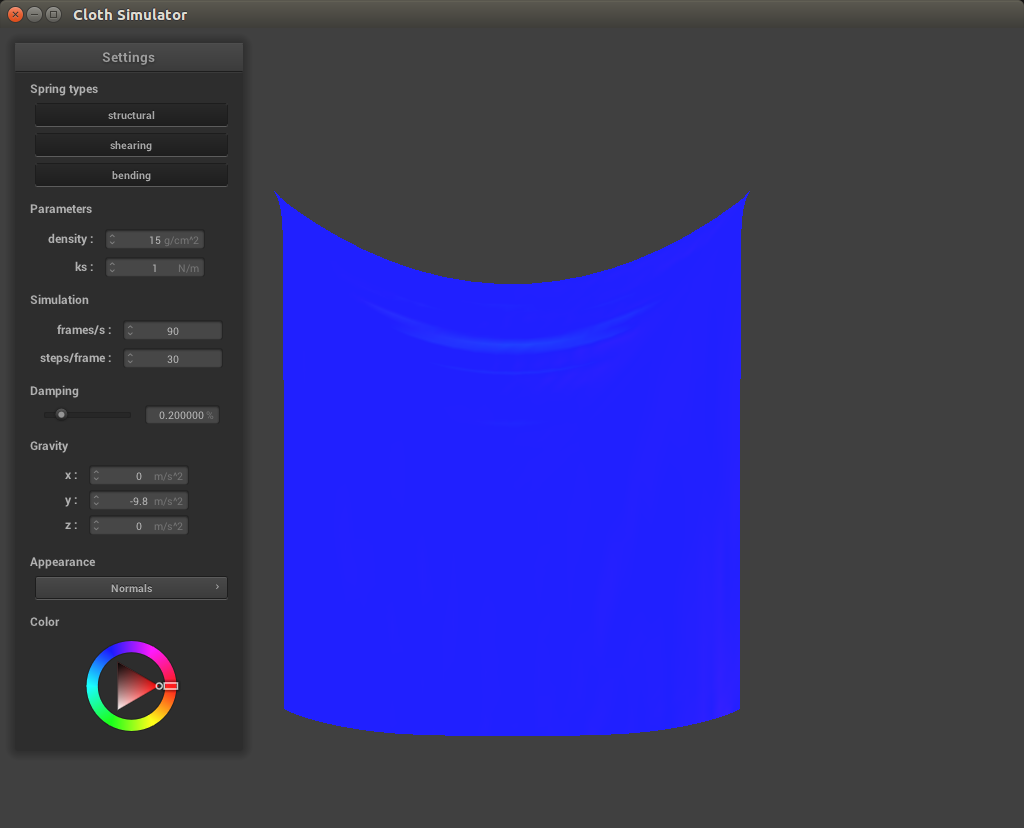
Task: Click the ks spinner arrows
Action: click(x=112, y=268)
